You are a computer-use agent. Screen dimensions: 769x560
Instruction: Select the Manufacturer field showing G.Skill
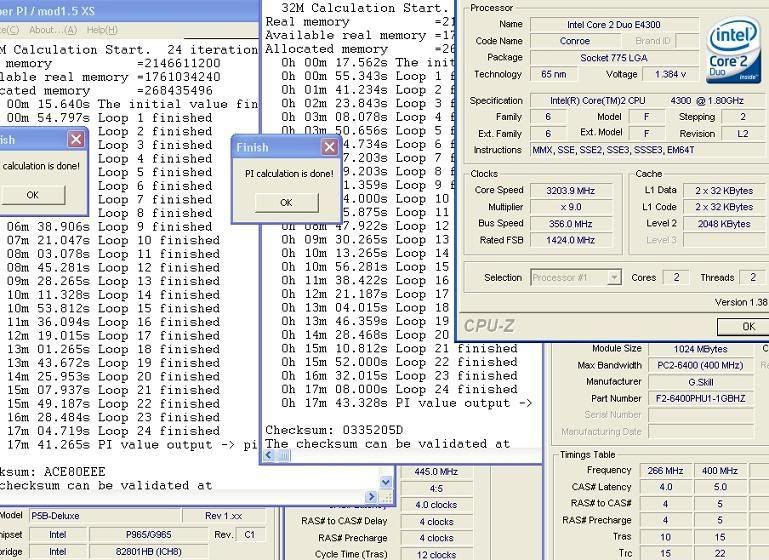[x=699, y=381]
